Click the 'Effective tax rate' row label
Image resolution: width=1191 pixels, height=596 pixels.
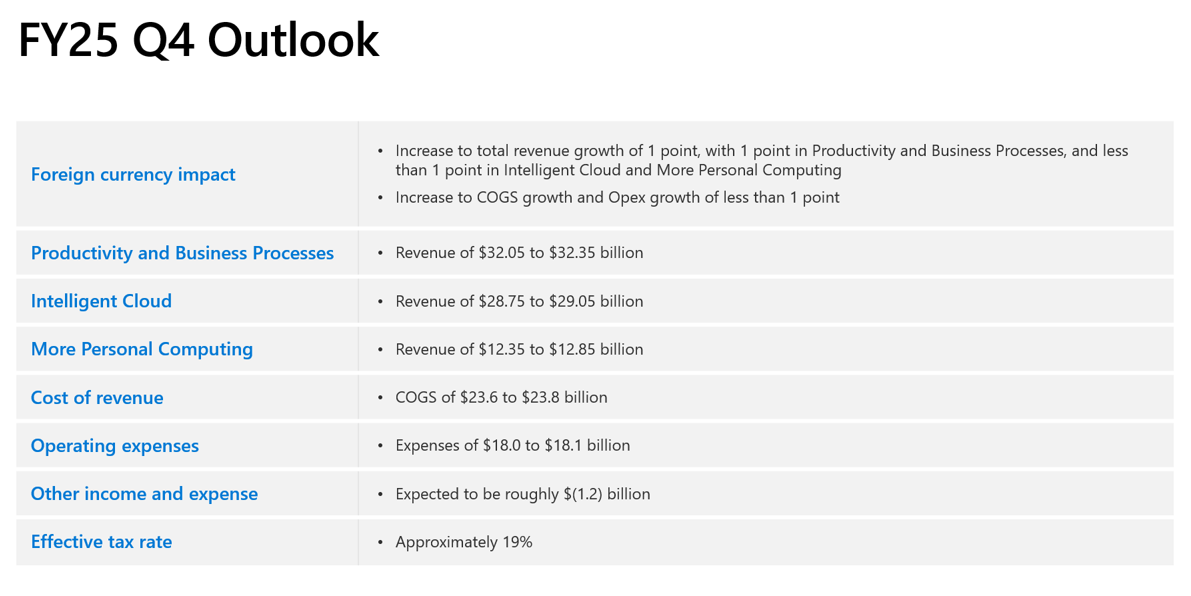pyautogui.click(x=101, y=542)
